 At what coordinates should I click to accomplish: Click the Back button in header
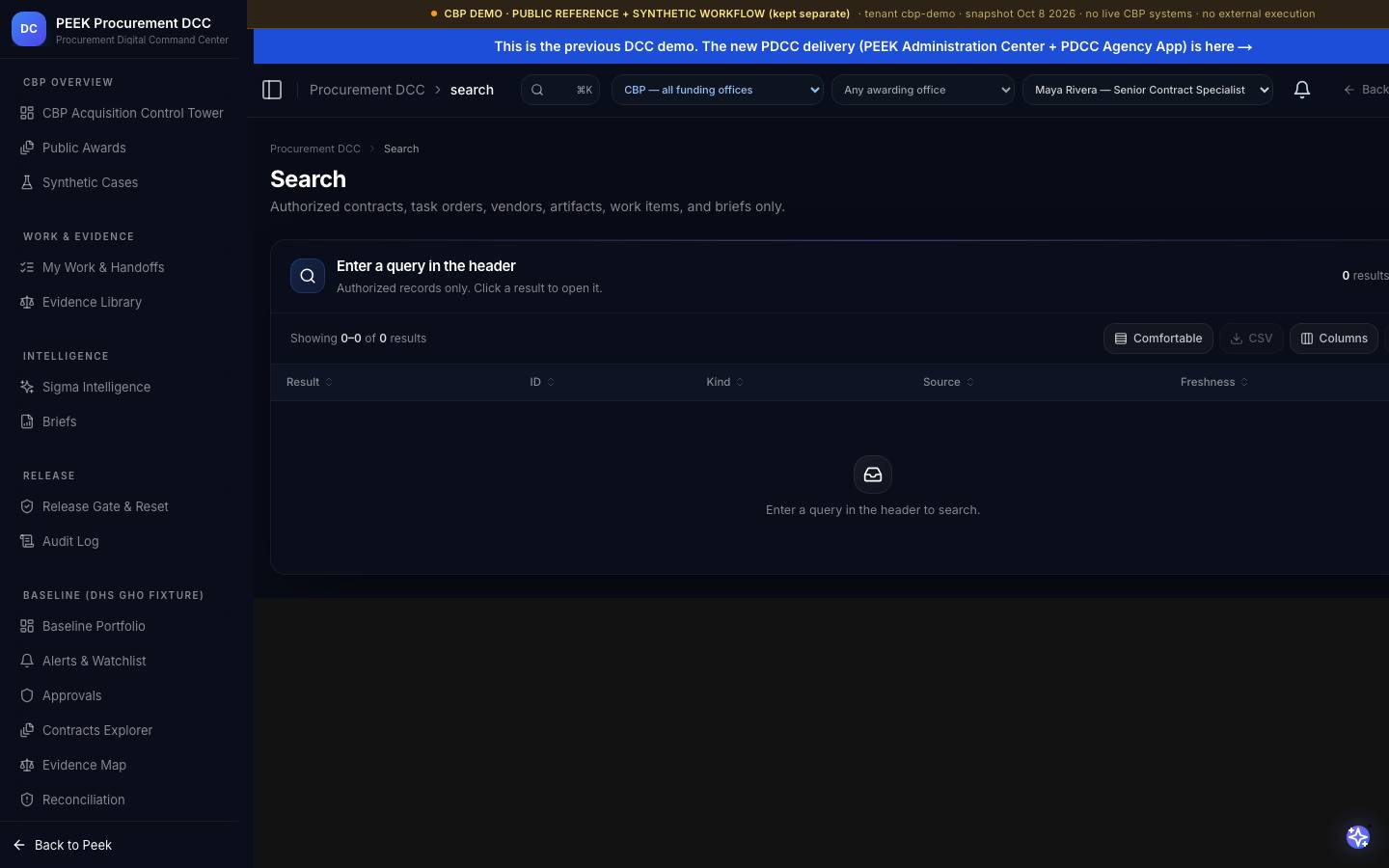pyautogui.click(x=1365, y=90)
